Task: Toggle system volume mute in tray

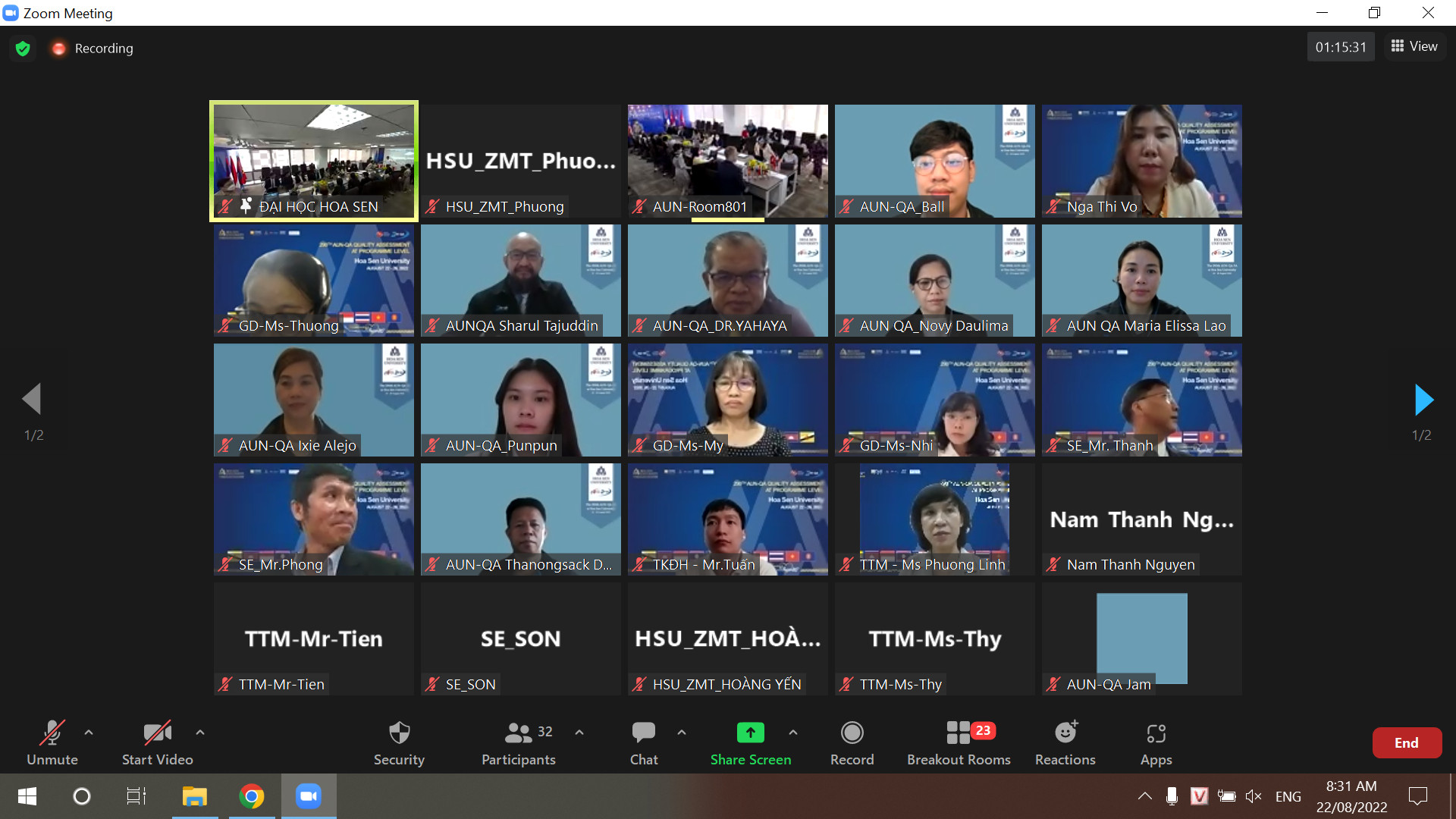Action: 1254,796
